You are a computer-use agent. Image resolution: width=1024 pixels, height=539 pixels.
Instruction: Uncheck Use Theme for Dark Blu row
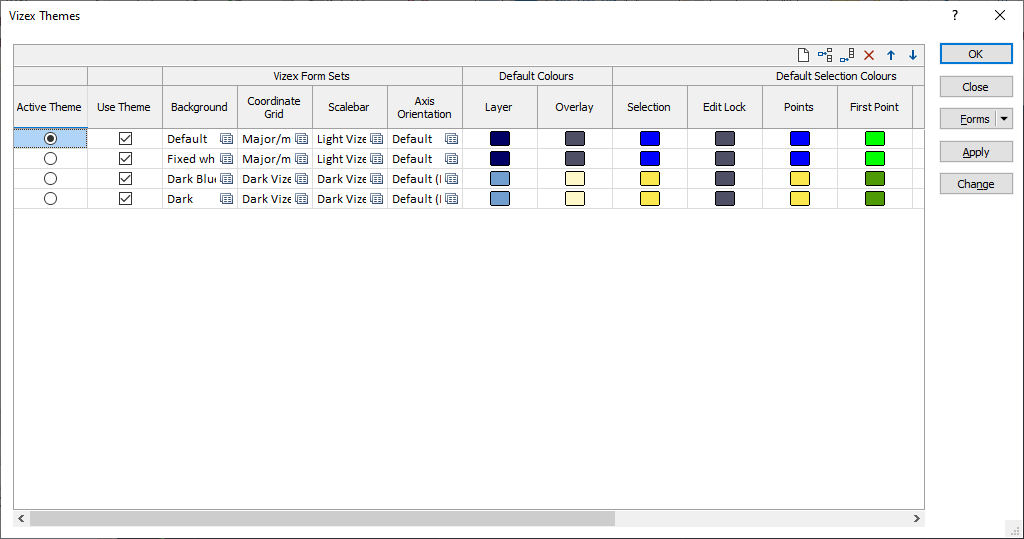125,178
